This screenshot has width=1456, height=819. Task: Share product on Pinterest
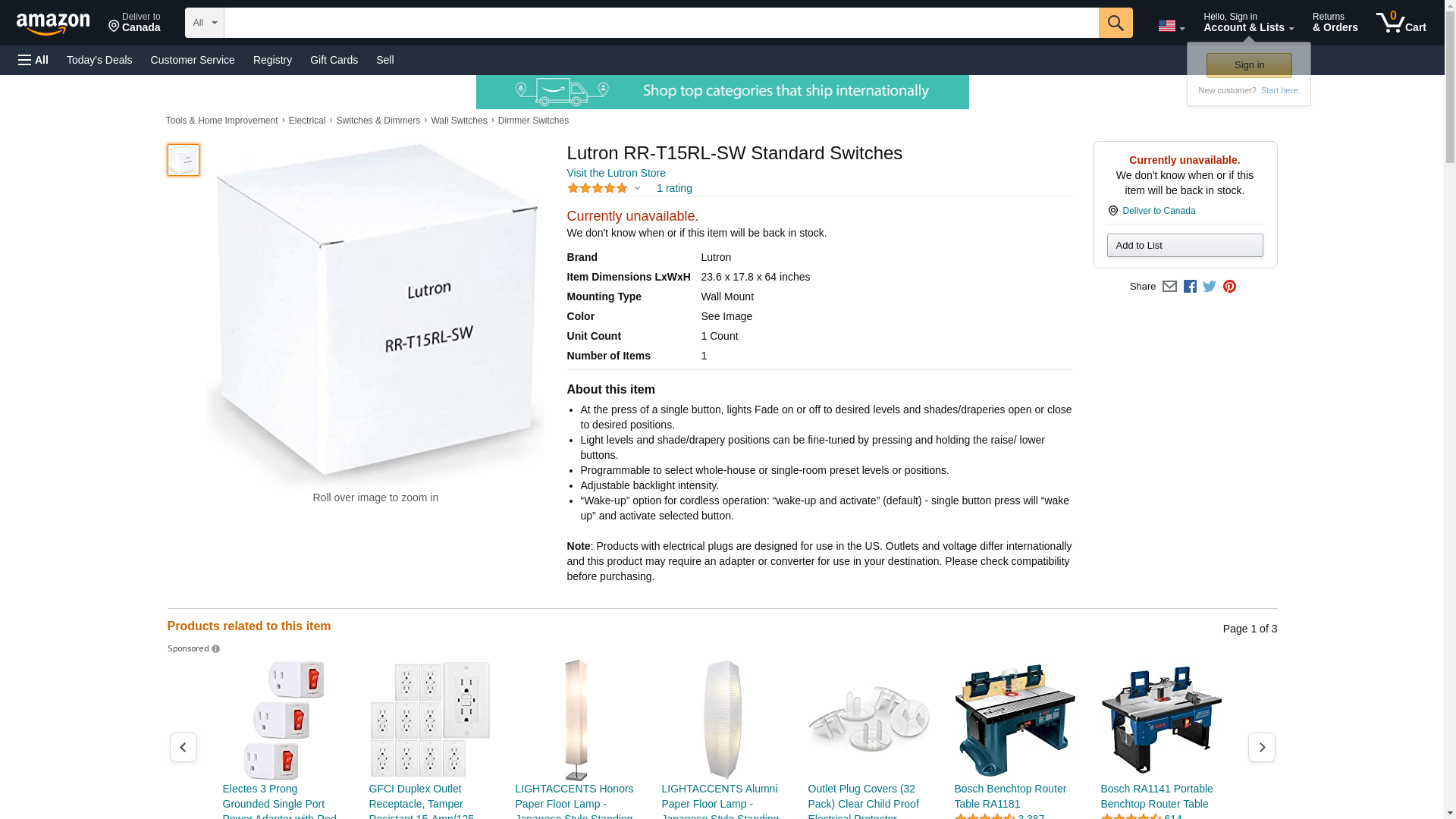(x=1229, y=287)
